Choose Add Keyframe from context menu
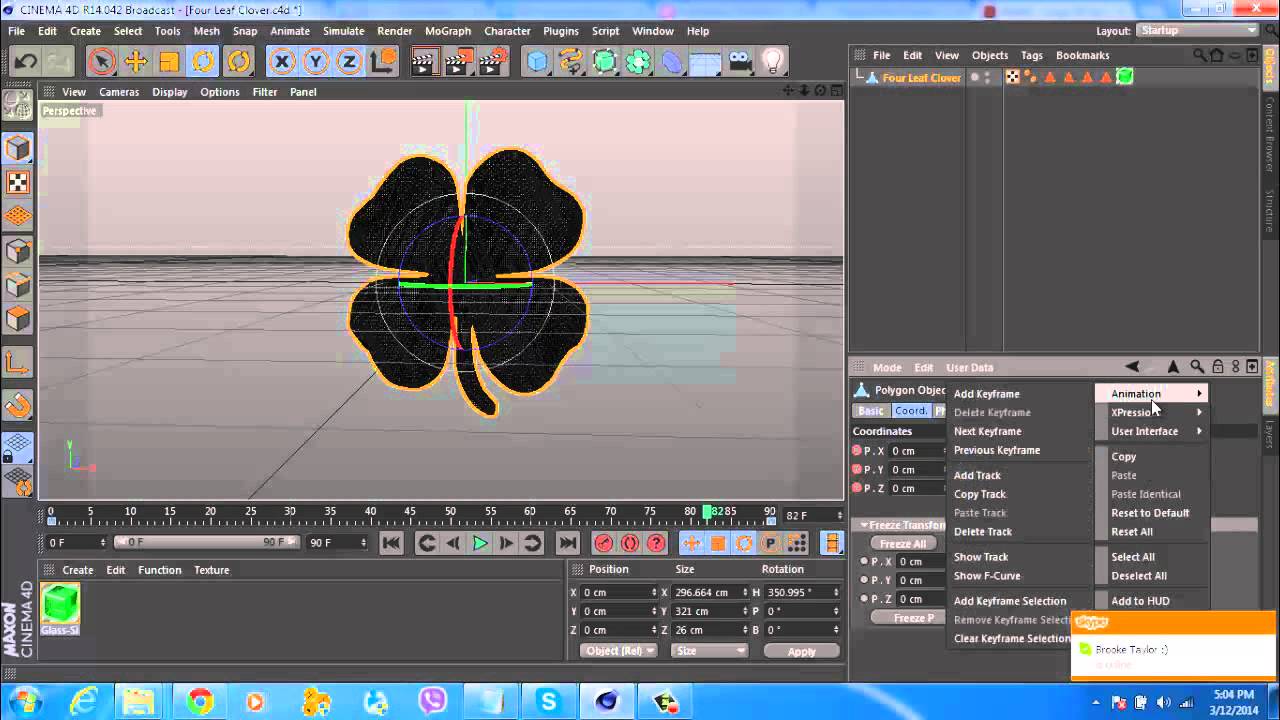This screenshot has width=1280, height=720. (987, 394)
